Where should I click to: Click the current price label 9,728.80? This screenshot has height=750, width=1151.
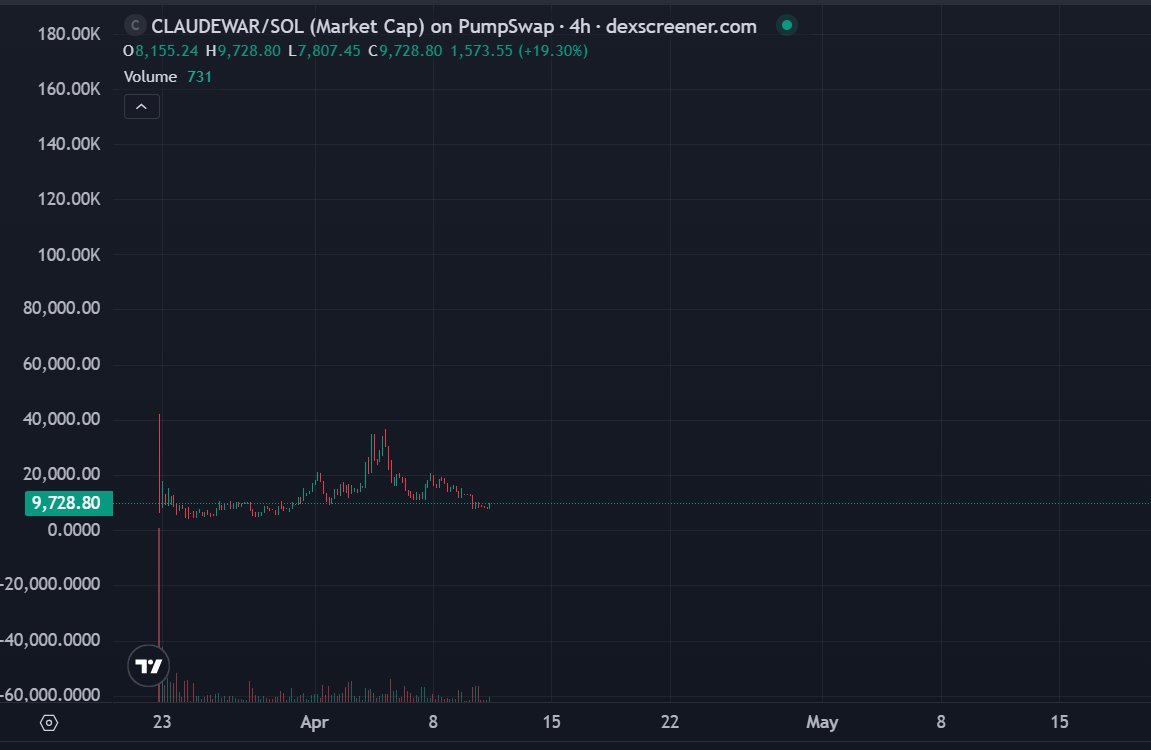click(68, 503)
